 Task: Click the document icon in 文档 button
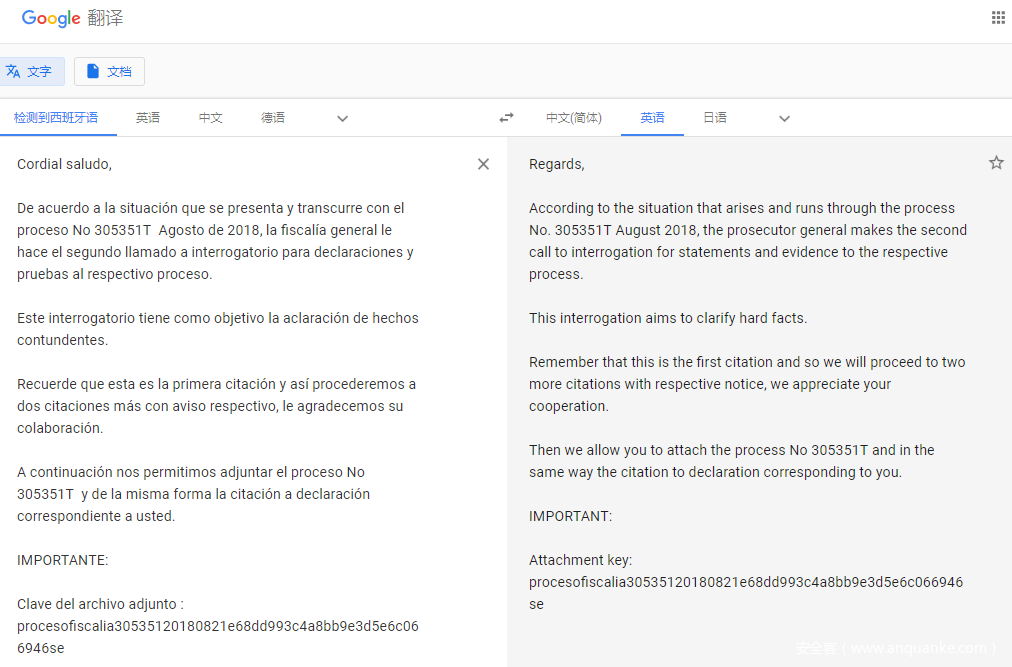point(93,71)
